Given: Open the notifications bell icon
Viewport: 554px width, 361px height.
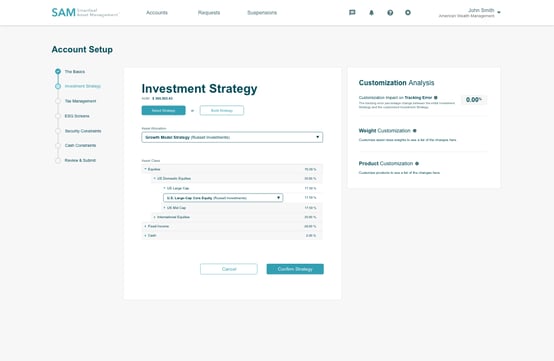Looking at the screenshot, I should pyautogui.click(x=371, y=13).
